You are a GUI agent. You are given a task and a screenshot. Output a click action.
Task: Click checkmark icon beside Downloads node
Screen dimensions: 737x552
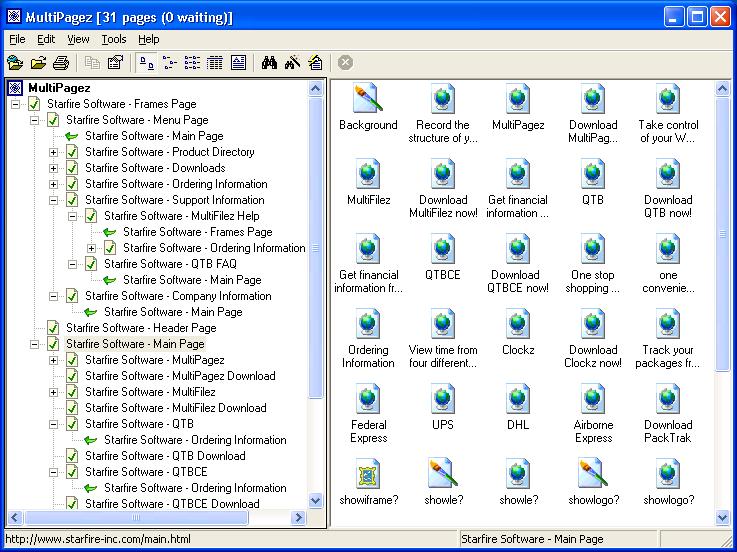click(x=72, y=168)
